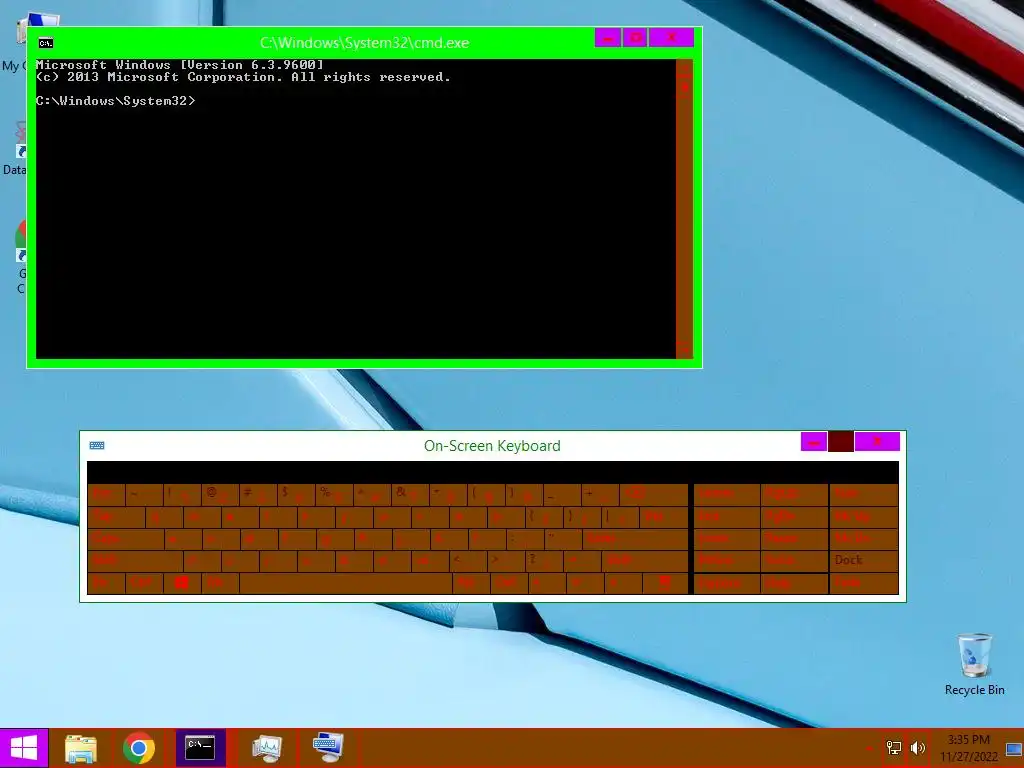This screenshot has width=1024, height=768.
Task: Hit the Enter key on On-Screen Keyboard
Action: (635, 539)
